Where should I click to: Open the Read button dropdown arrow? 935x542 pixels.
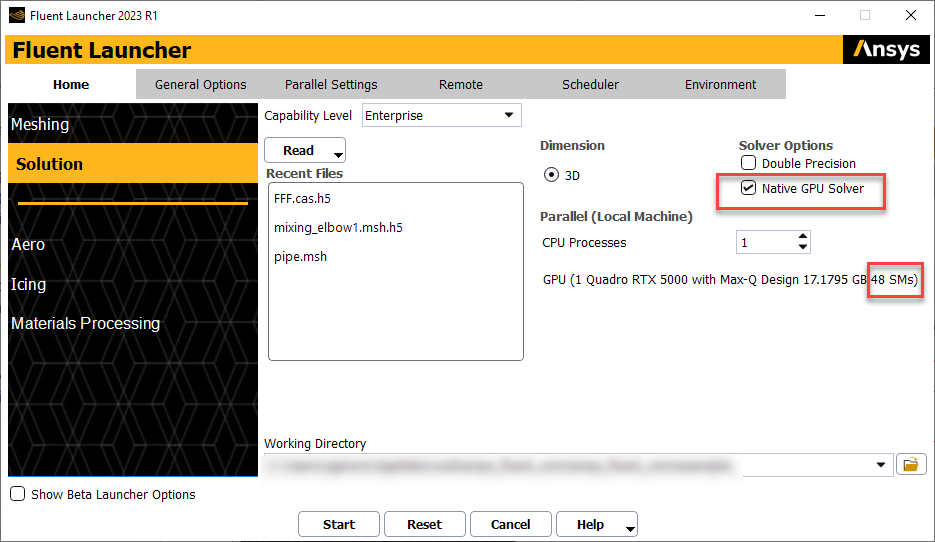pyautogui.click(x=338, y=155)
